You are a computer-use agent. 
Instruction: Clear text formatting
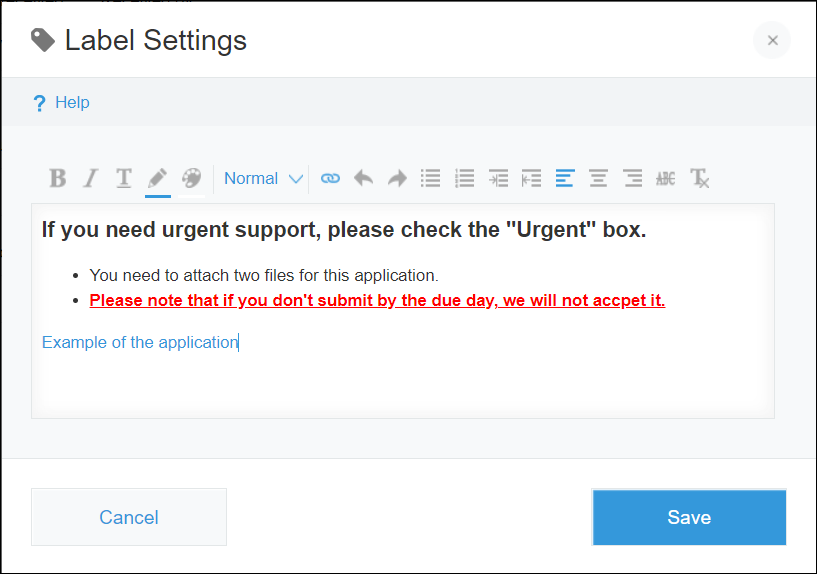(700, 178)
